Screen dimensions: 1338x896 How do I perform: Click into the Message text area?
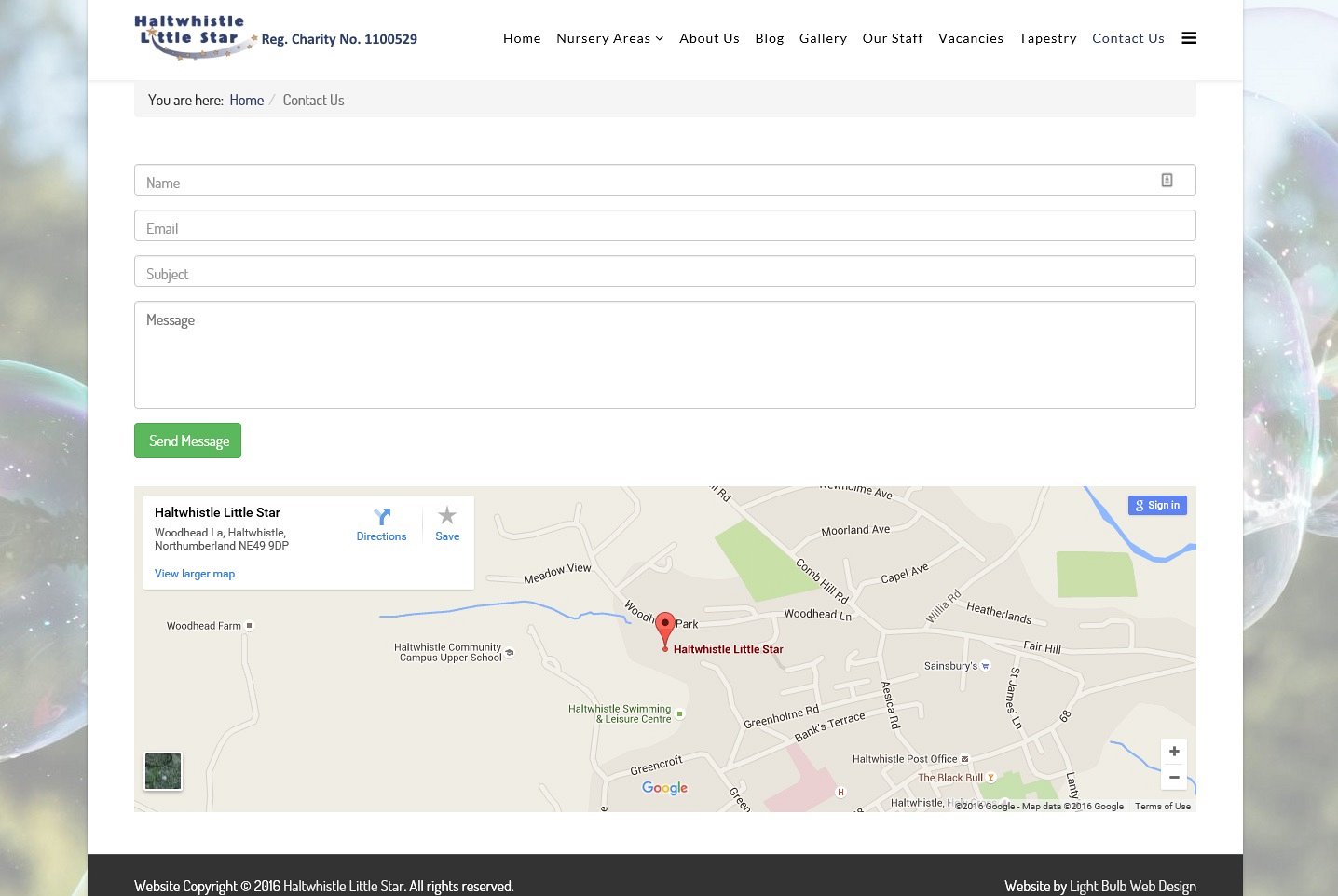coord(664,355)
